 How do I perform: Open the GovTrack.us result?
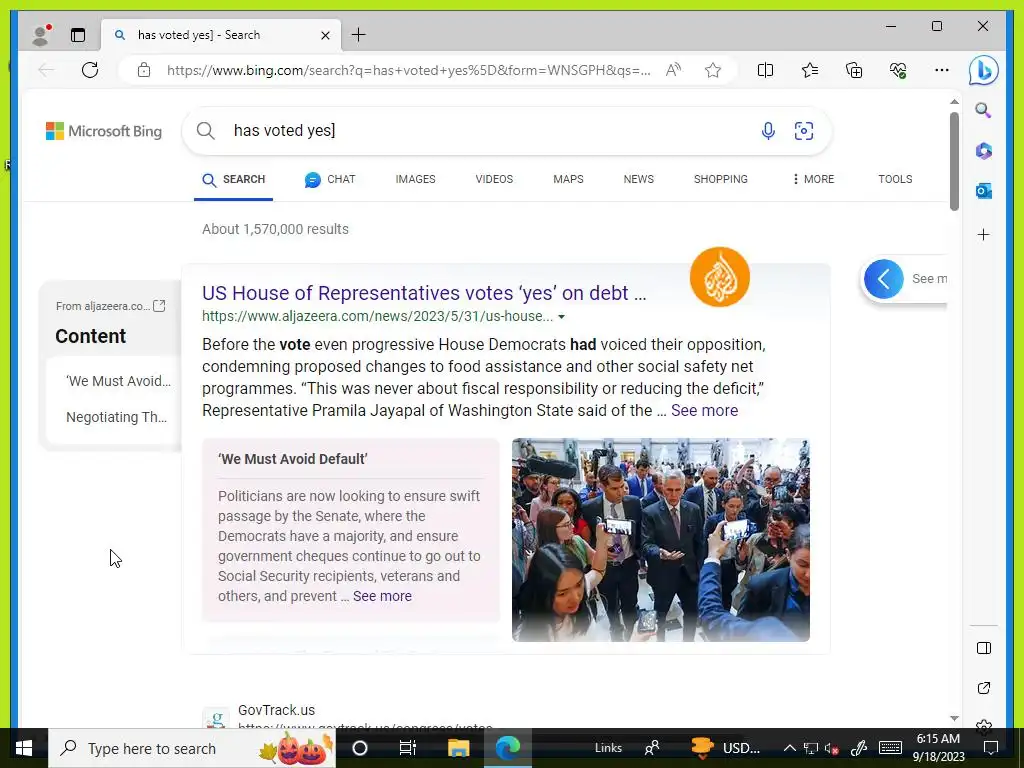pos(276,711)
